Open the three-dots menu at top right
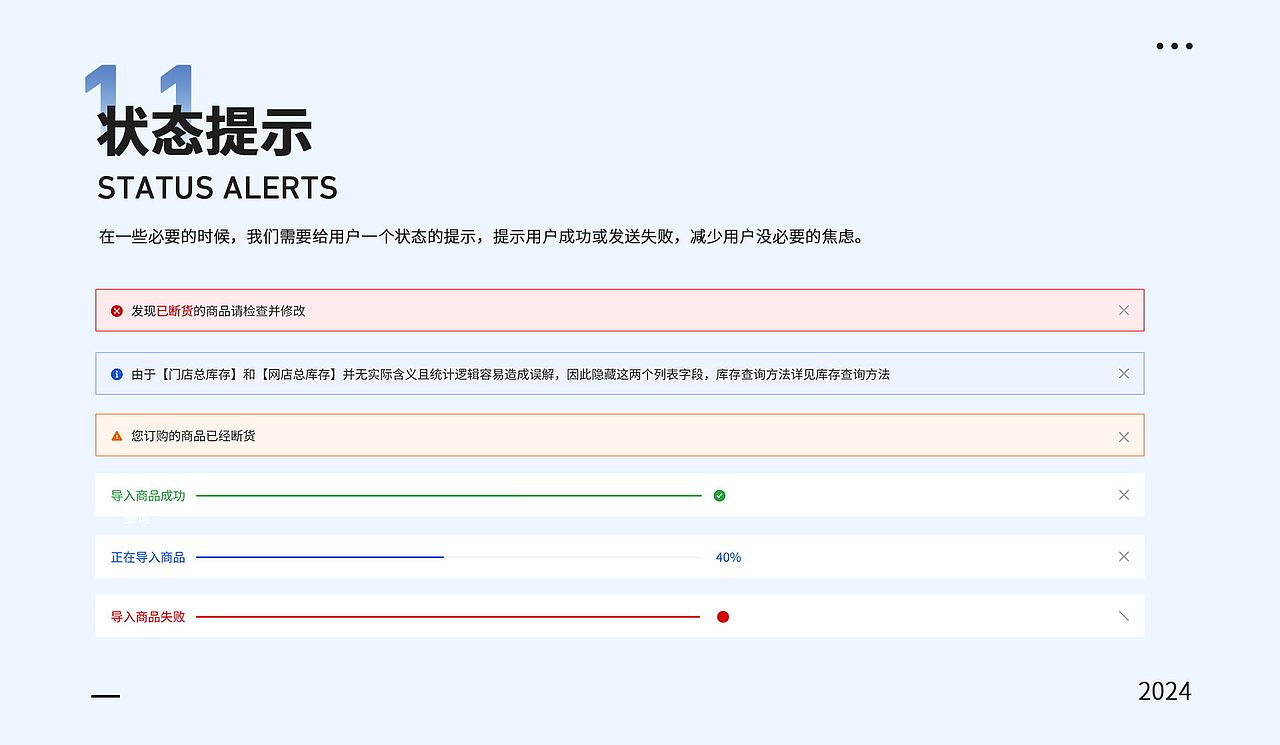Image resolution: width=1280 pixels, height=745 pixels. pos(1174,46)
